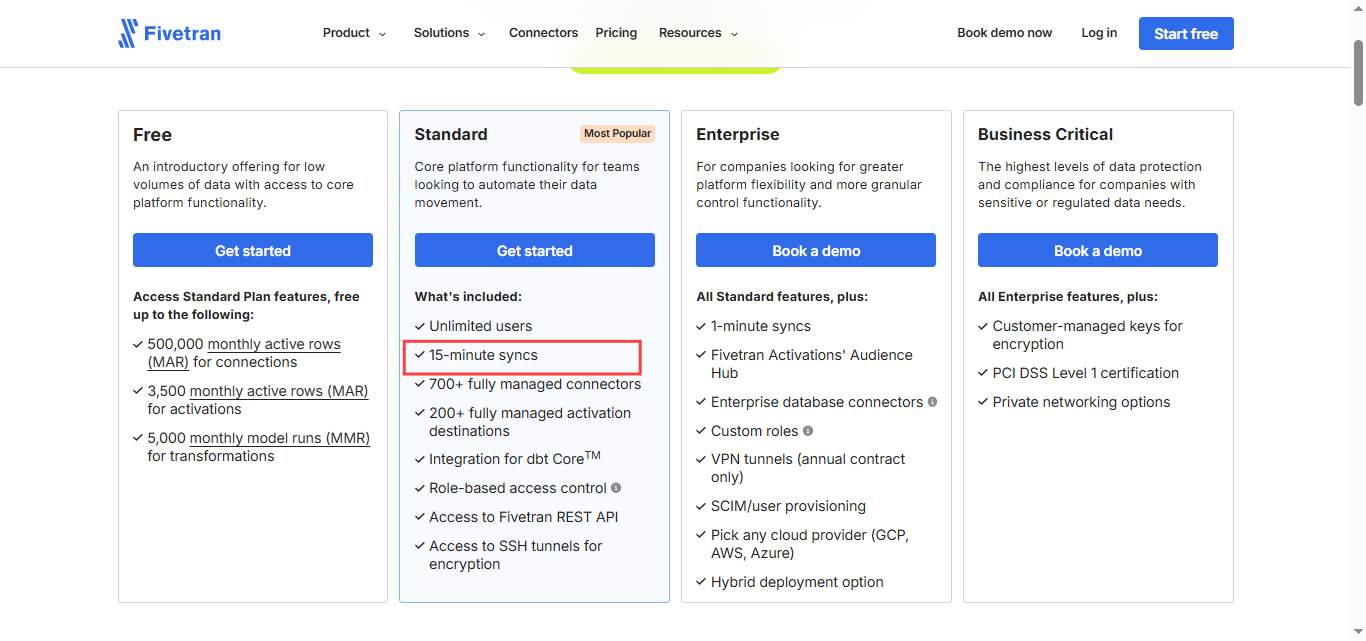The image size is (1366, 641).
Task: Open info icon beside Role-based access control
Action: tap(616, 488)
